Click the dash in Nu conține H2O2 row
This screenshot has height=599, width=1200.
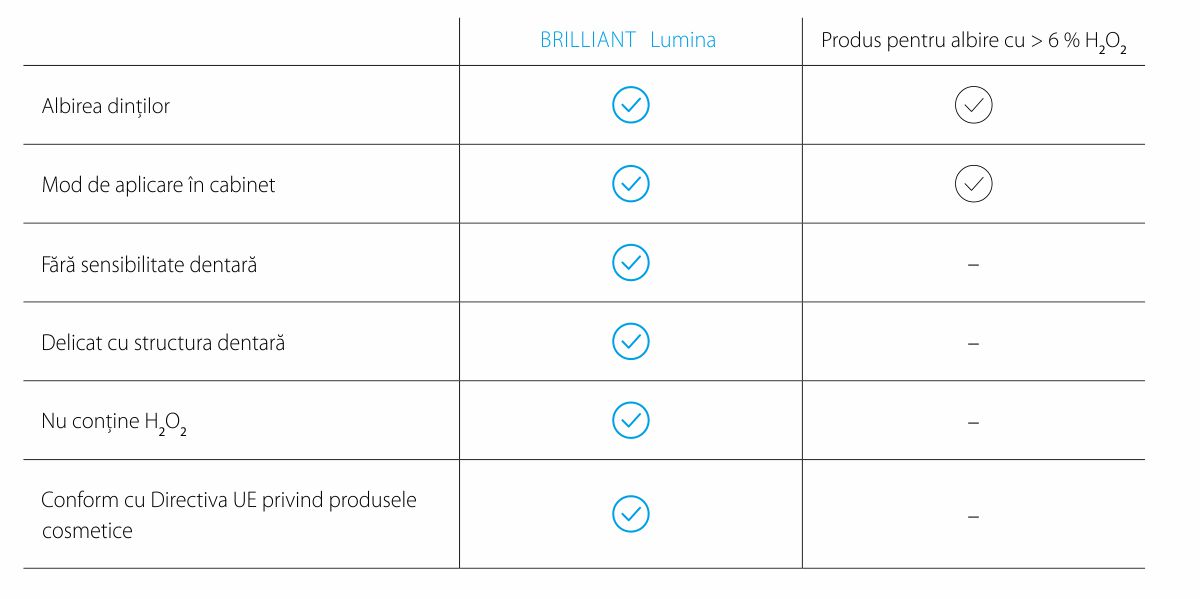[x=973, y=422]
